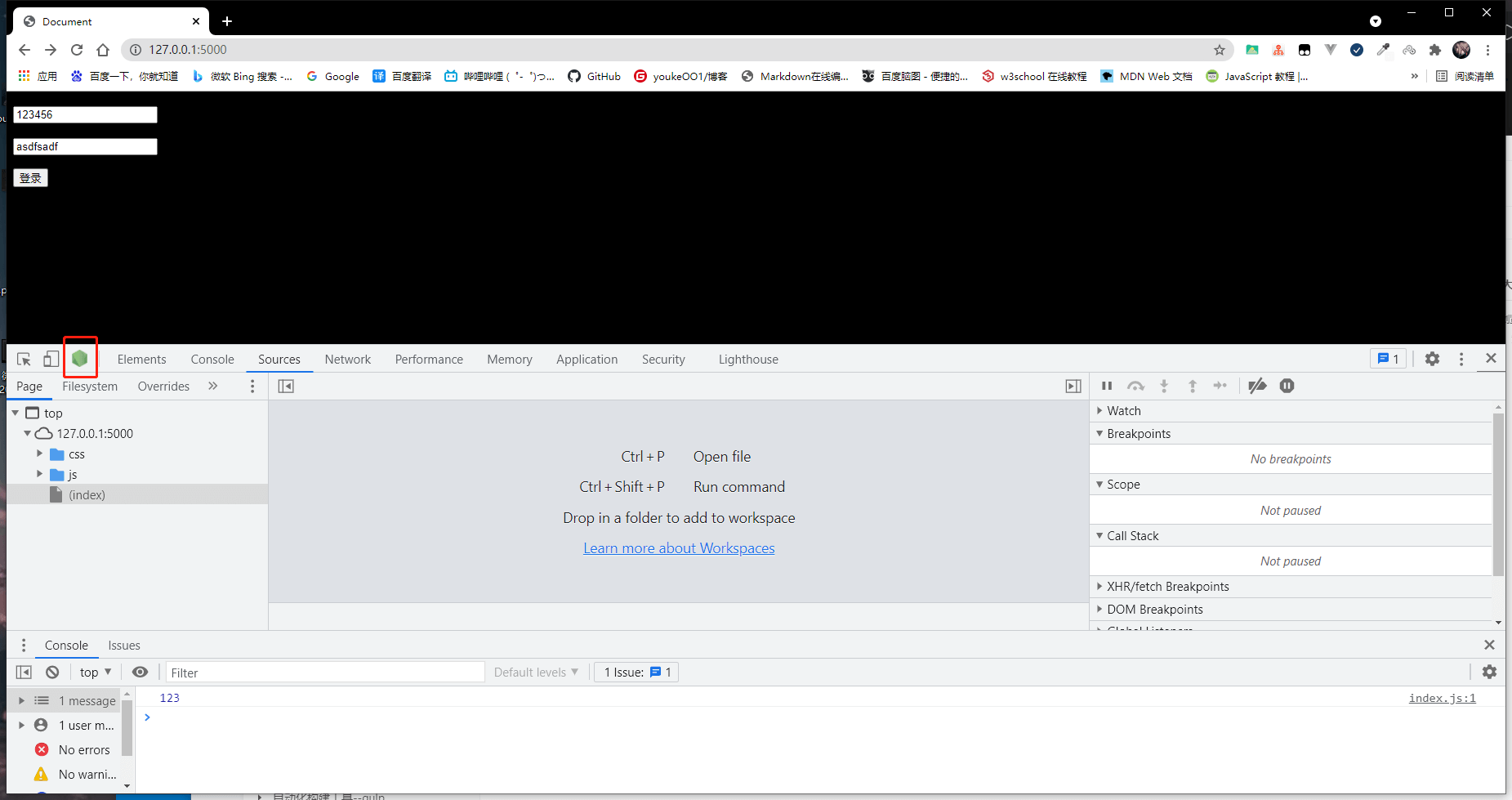Open DevTools settings gear
Viewport: 1512px width, 800px height.
1432,359
